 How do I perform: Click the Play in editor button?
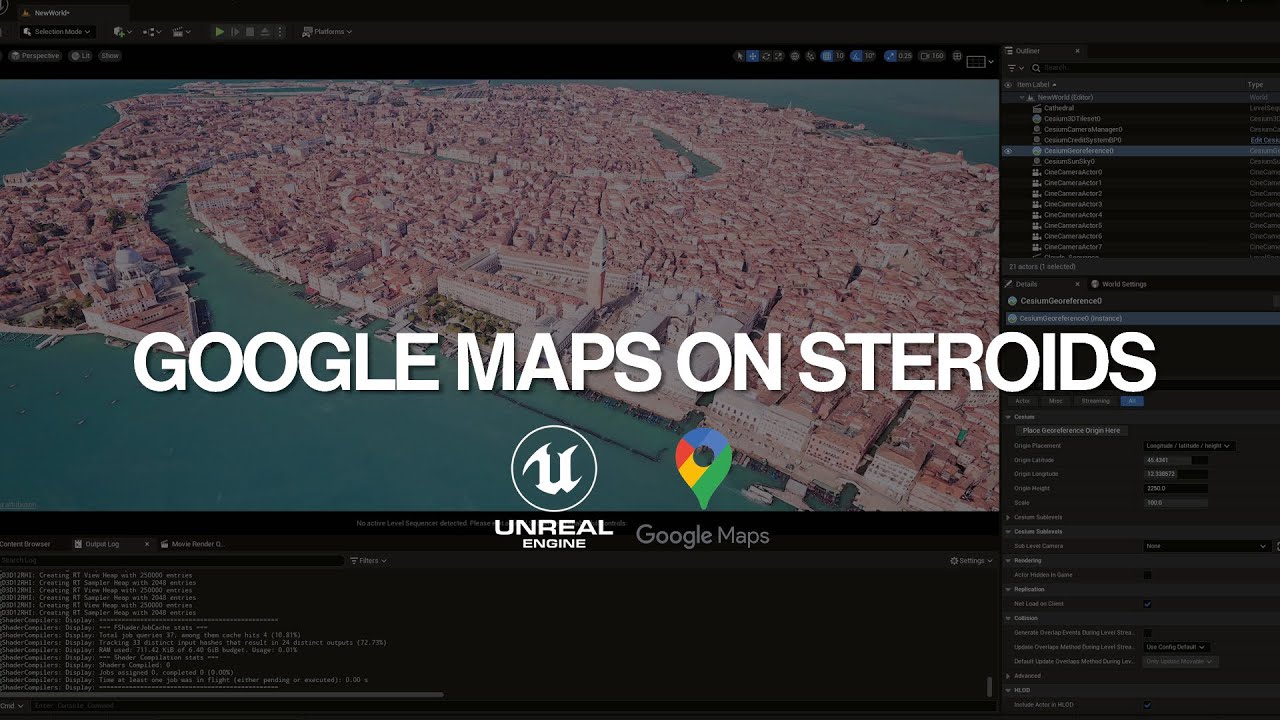[x=219, y=32]
